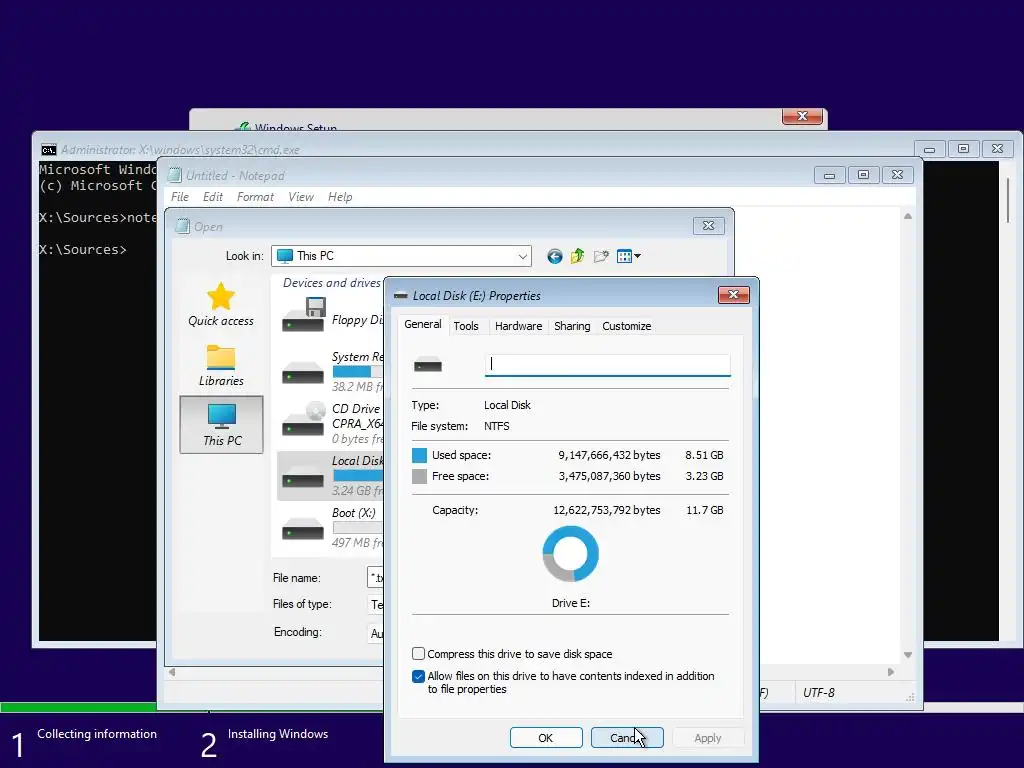Confirm with the OK button
The width and height of the screenshot is (1024, 768).
[x=546, y=738]
